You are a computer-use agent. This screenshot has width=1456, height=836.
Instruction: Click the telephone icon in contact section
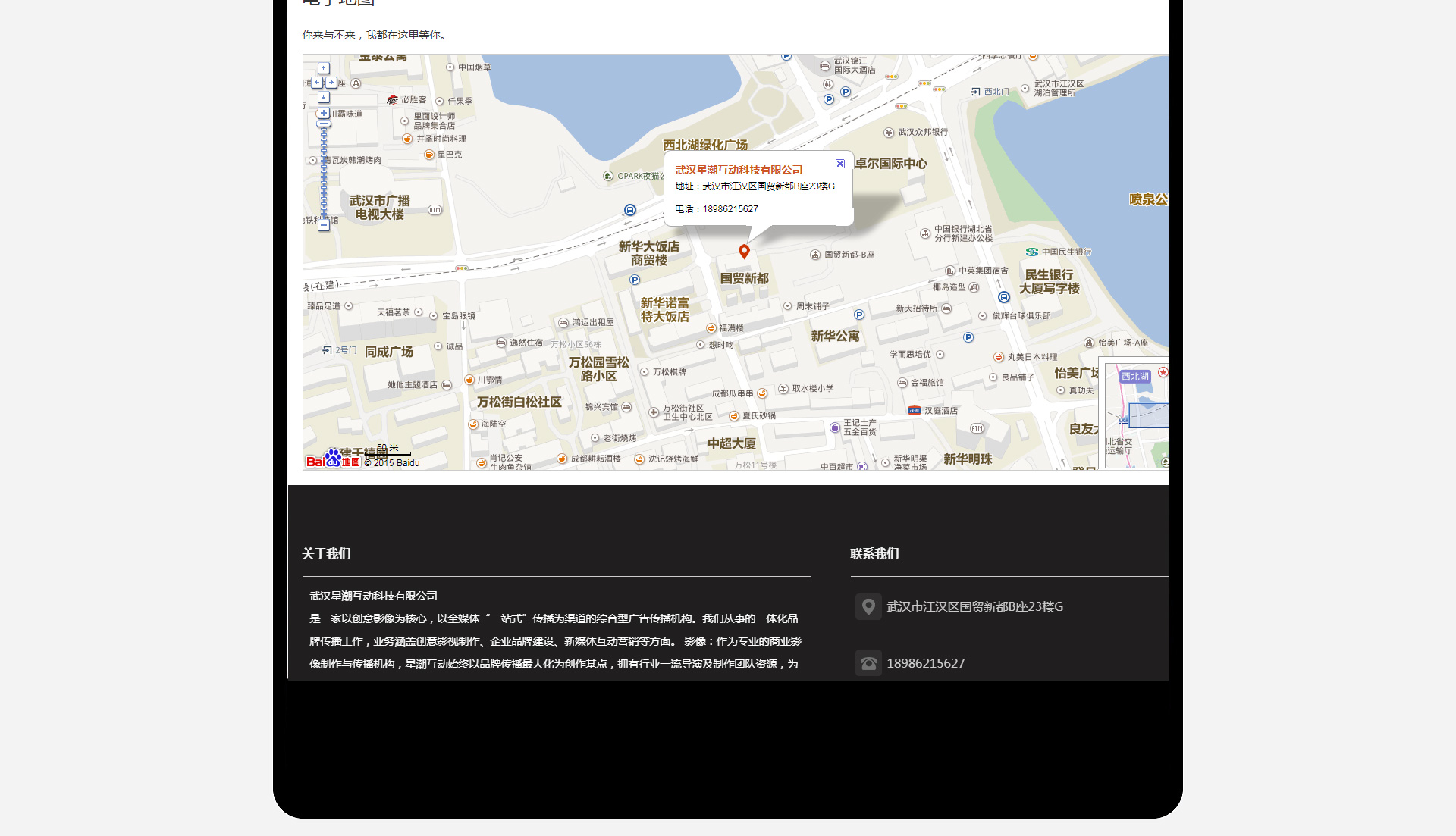tap(868, 663)
